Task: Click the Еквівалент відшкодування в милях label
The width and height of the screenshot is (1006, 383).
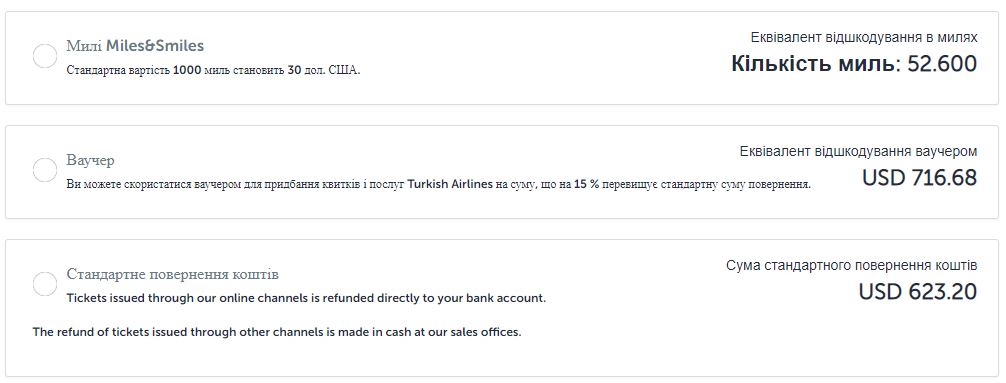Action: pos(864,38)
